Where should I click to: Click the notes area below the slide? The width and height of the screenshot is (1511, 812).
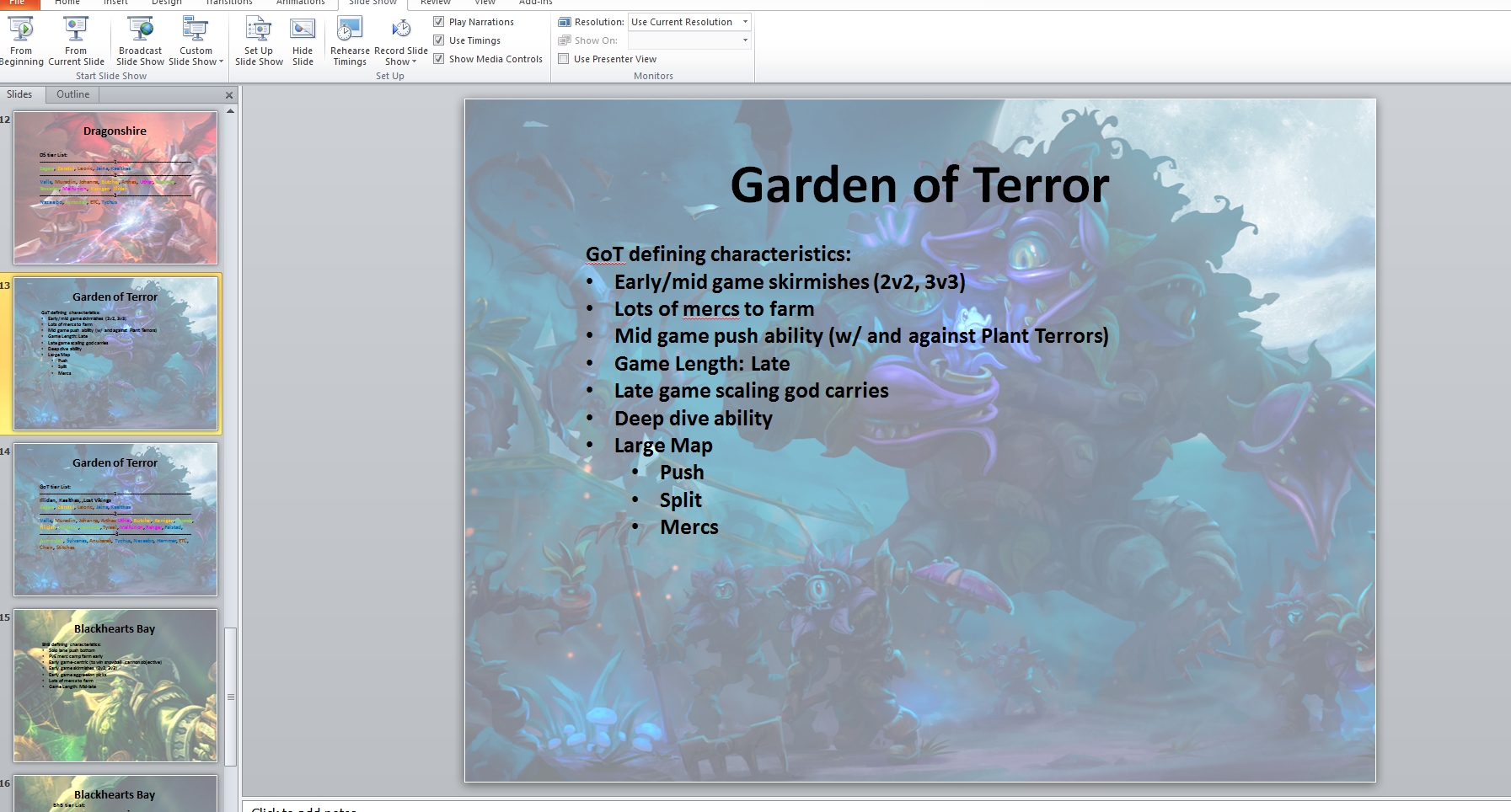(876, 807)
